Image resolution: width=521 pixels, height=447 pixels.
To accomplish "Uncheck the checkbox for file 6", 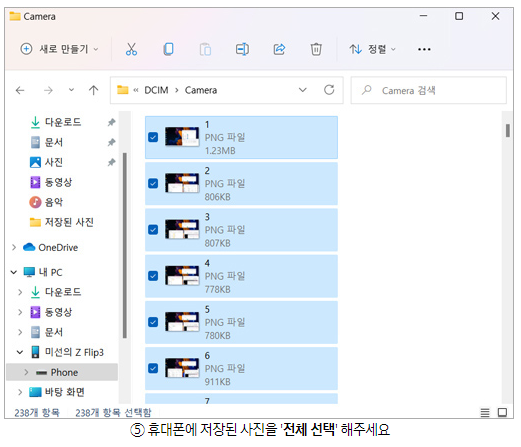I will (x=153, y=368).
